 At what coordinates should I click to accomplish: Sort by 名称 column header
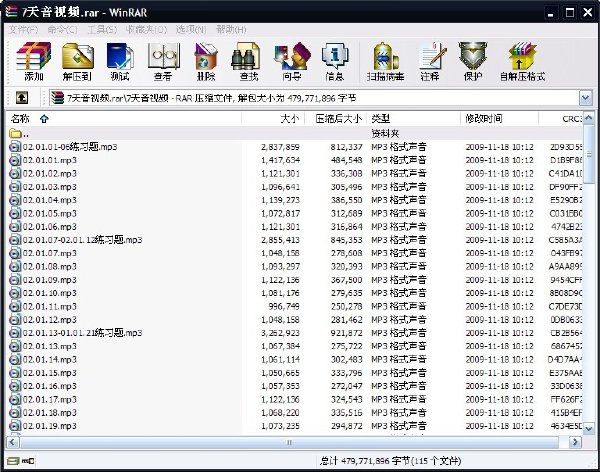[x=124, y=119]
